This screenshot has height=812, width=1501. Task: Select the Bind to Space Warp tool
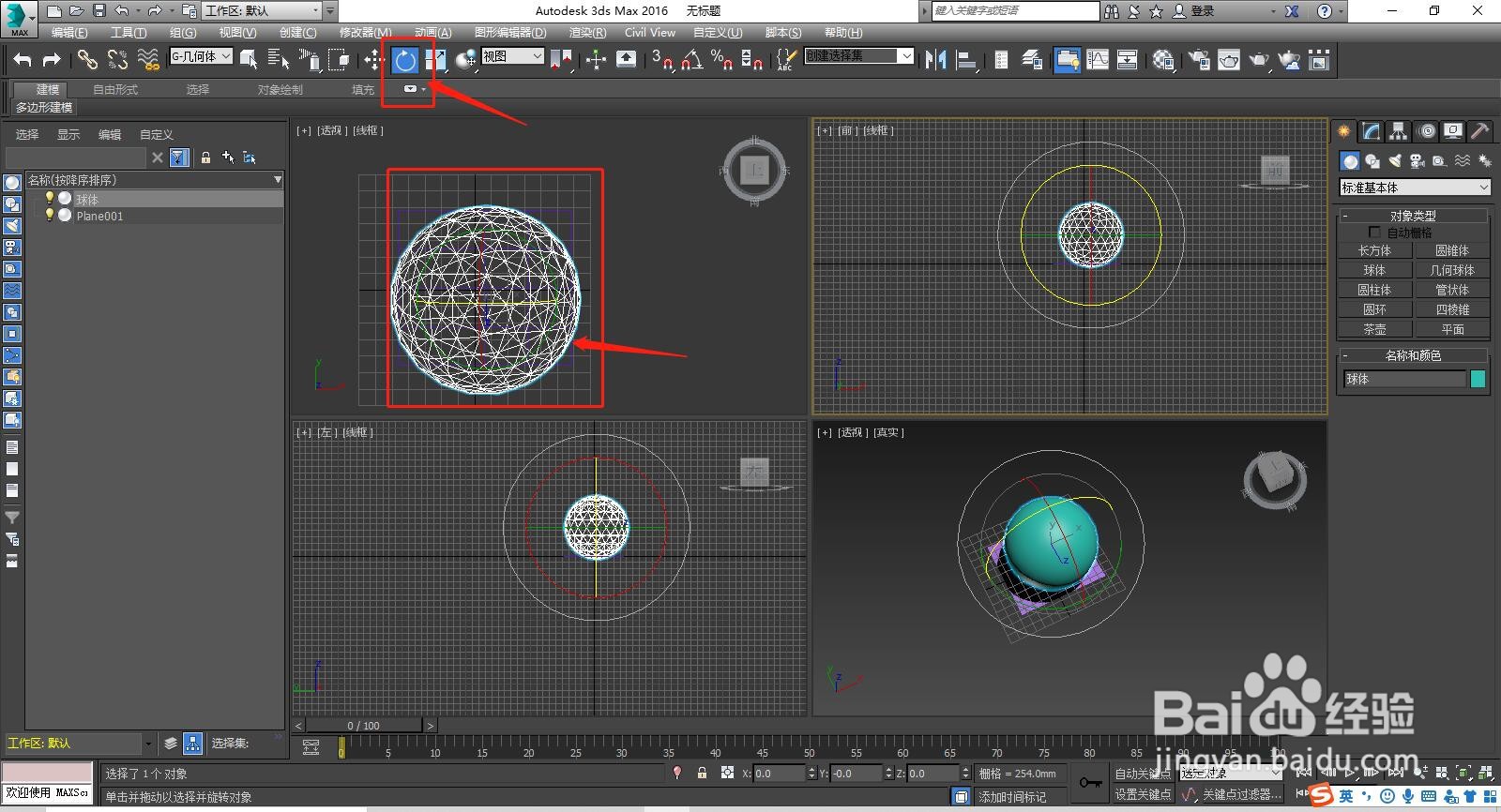pos(148,60)
